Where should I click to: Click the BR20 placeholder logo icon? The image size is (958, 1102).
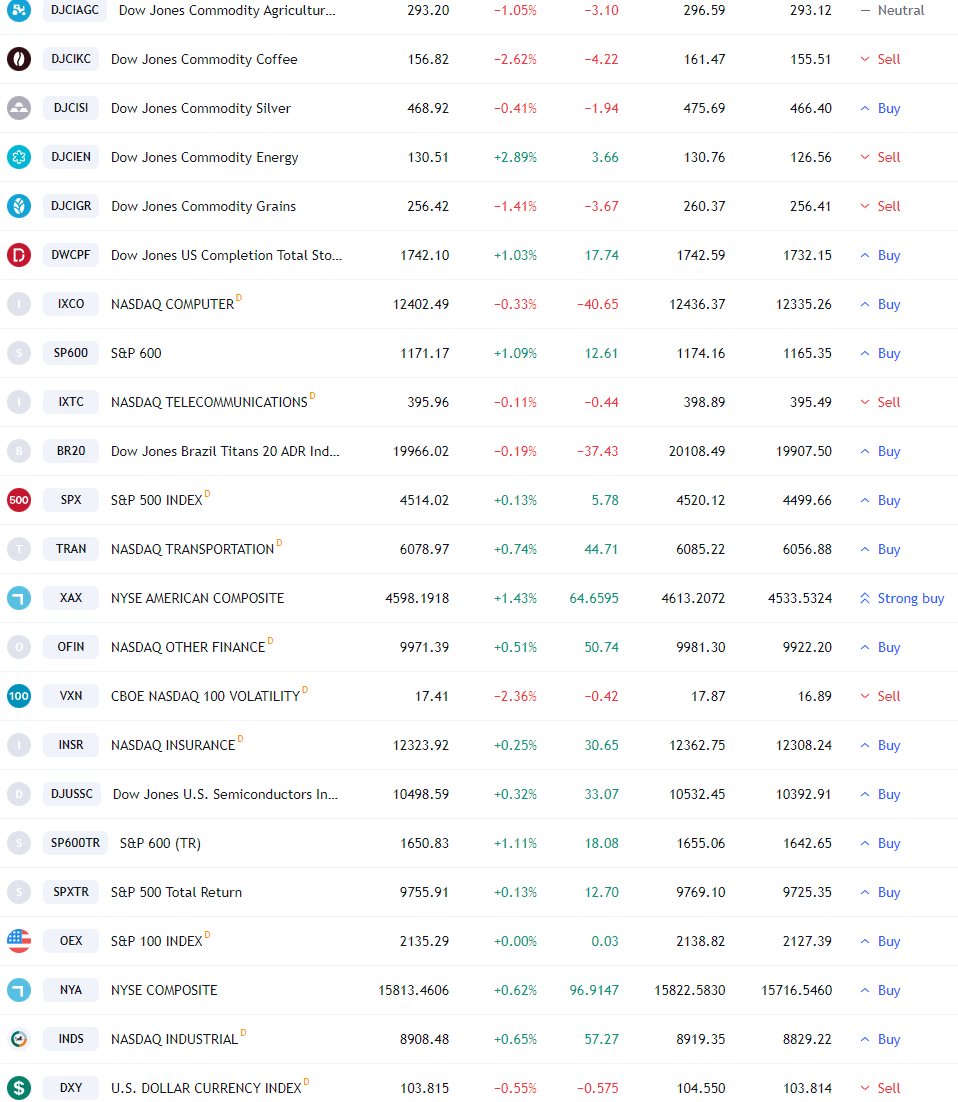(19, 451)
